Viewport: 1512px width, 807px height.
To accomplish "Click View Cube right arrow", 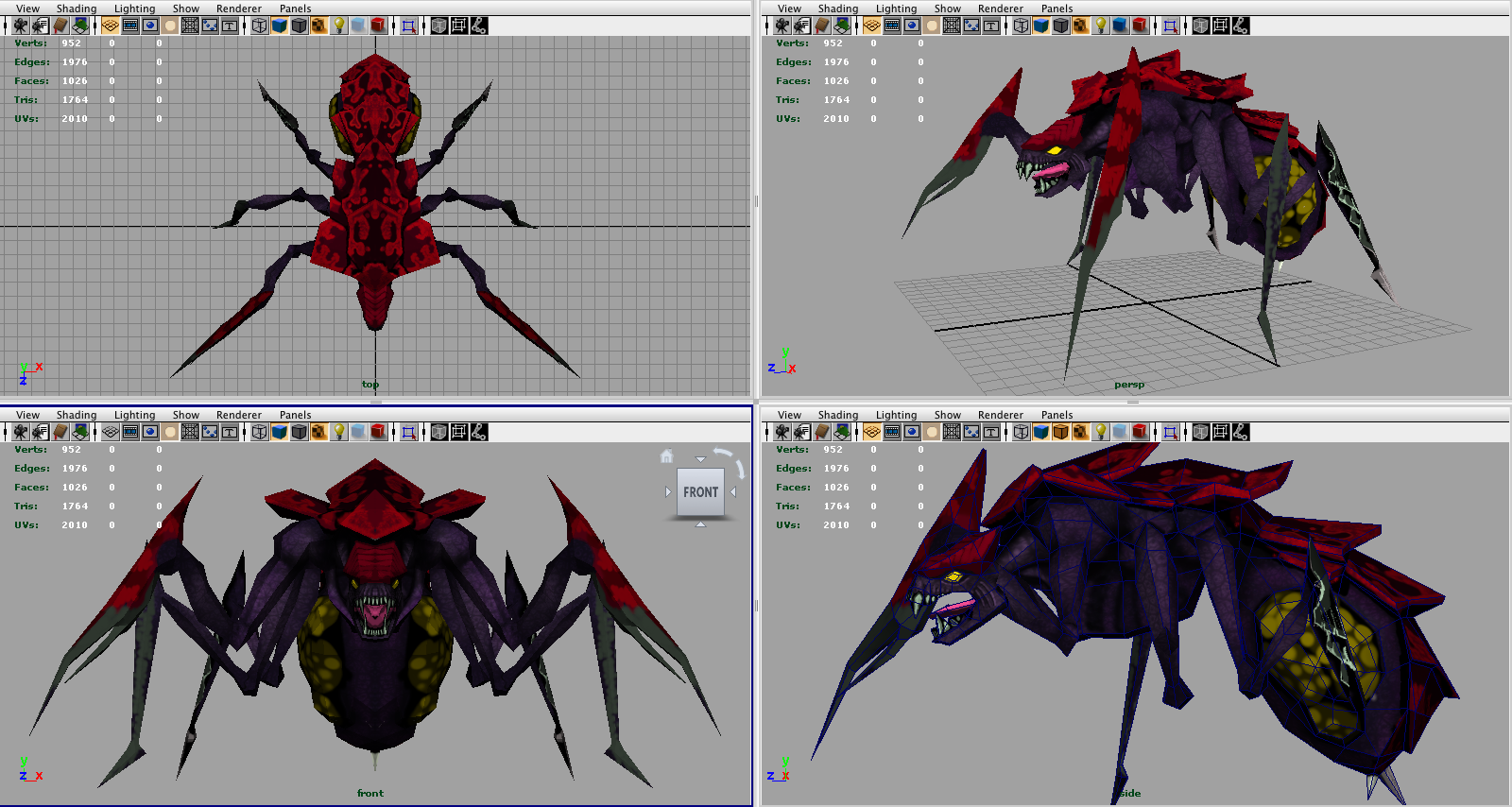I will (732, 491).
